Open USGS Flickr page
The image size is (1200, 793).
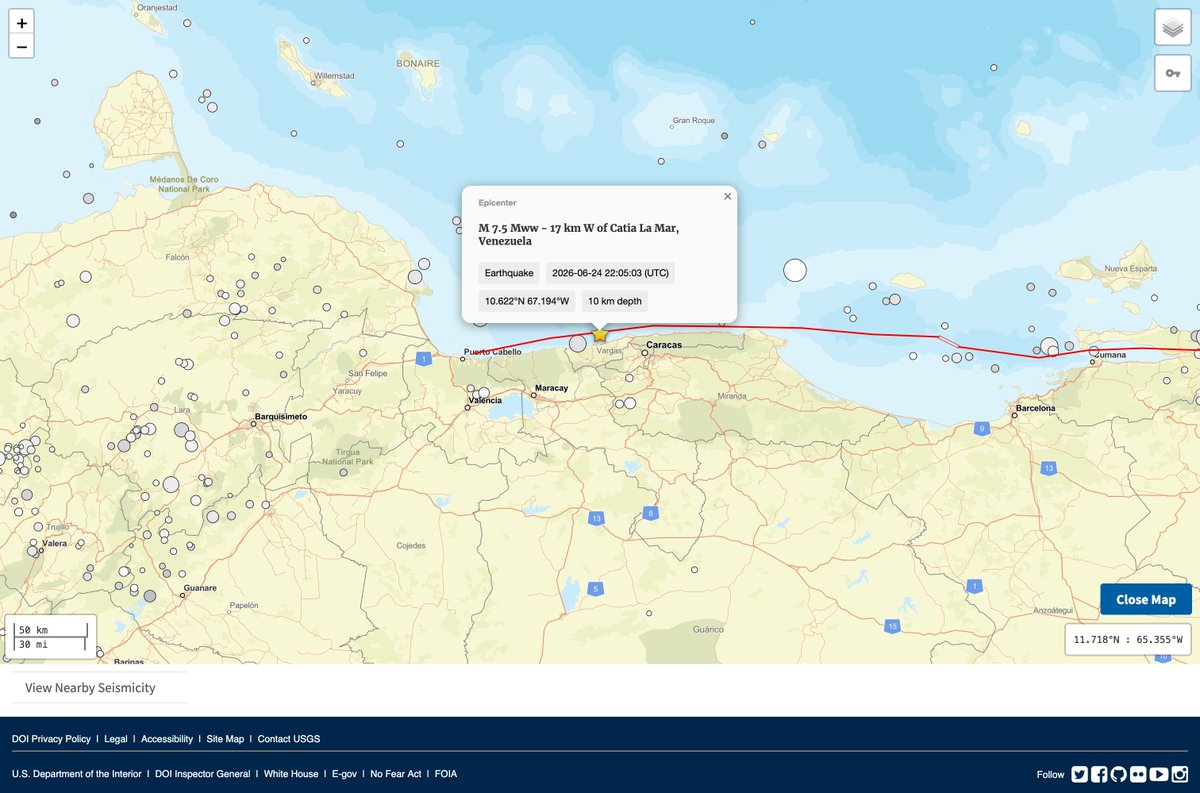[x=1138, y=774]
